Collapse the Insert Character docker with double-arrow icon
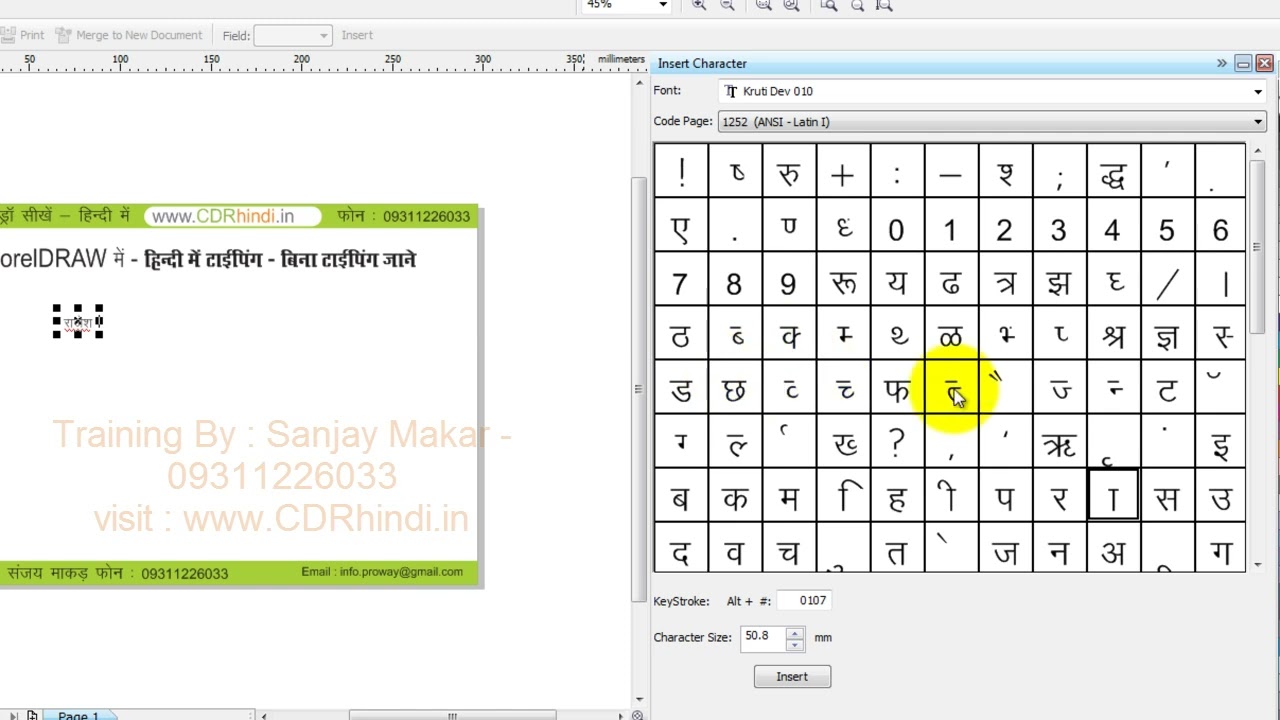This screenshot has width=1280, height=720. [1221, 63]
